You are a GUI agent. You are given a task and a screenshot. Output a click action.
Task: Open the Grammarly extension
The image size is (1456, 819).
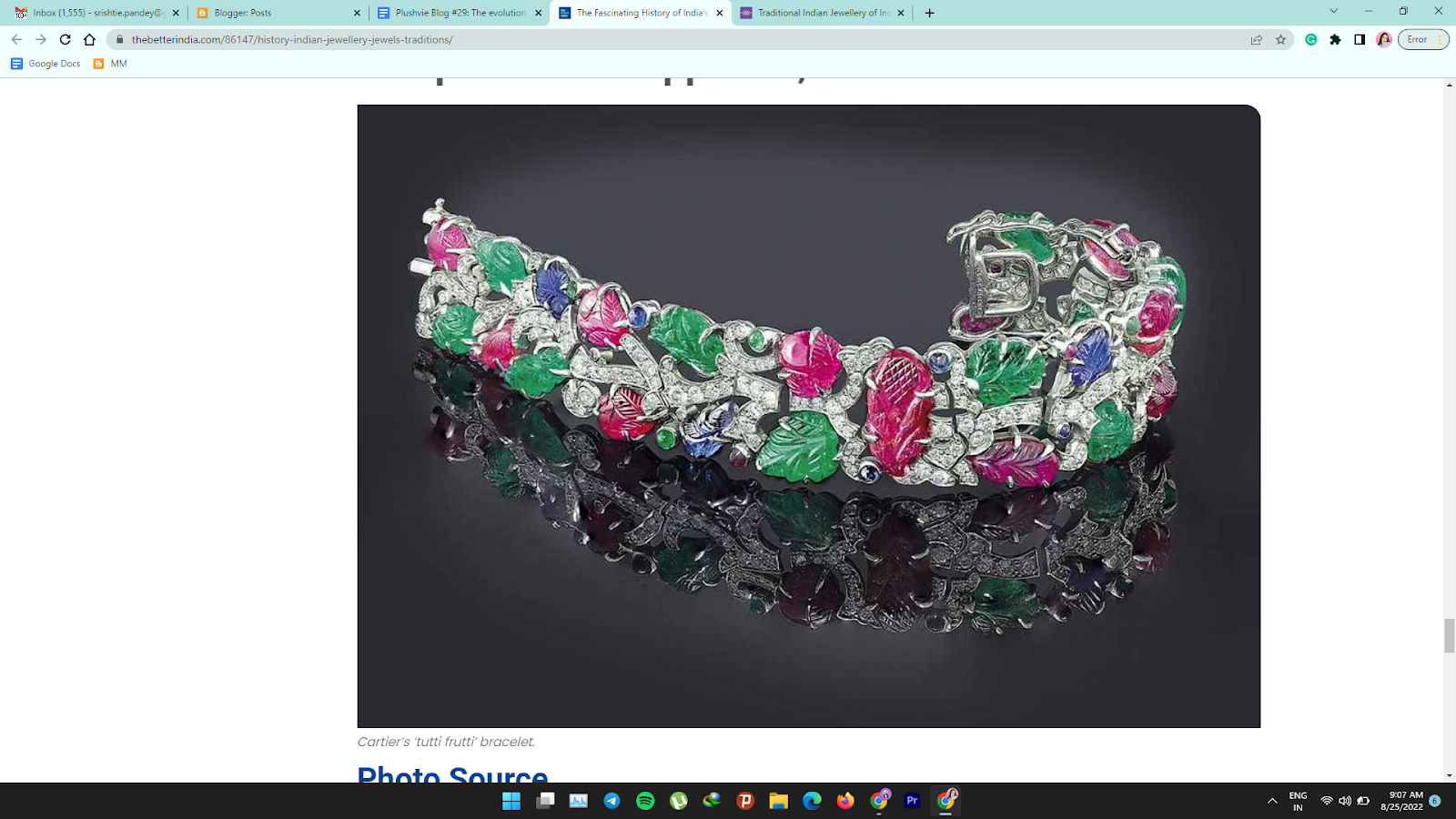(1311, 39)
